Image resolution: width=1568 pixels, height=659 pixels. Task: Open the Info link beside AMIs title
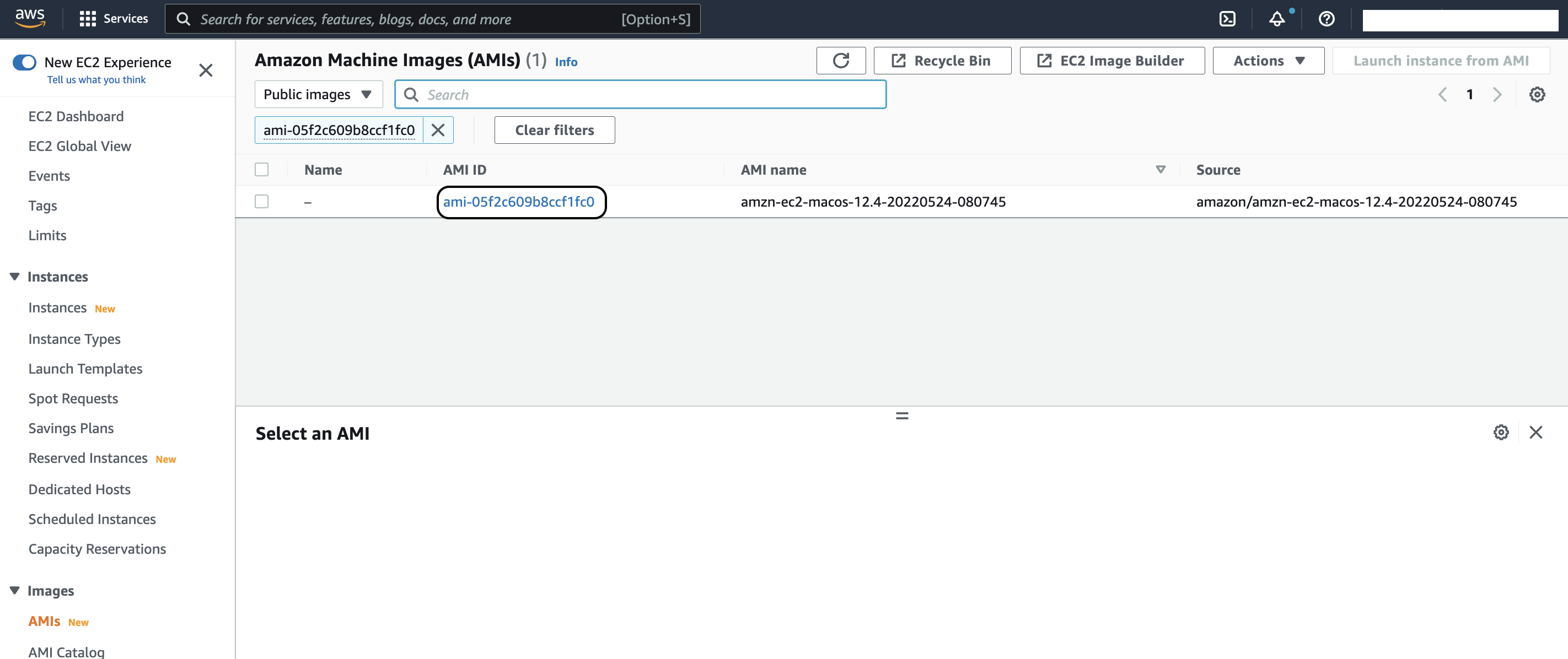566,62
